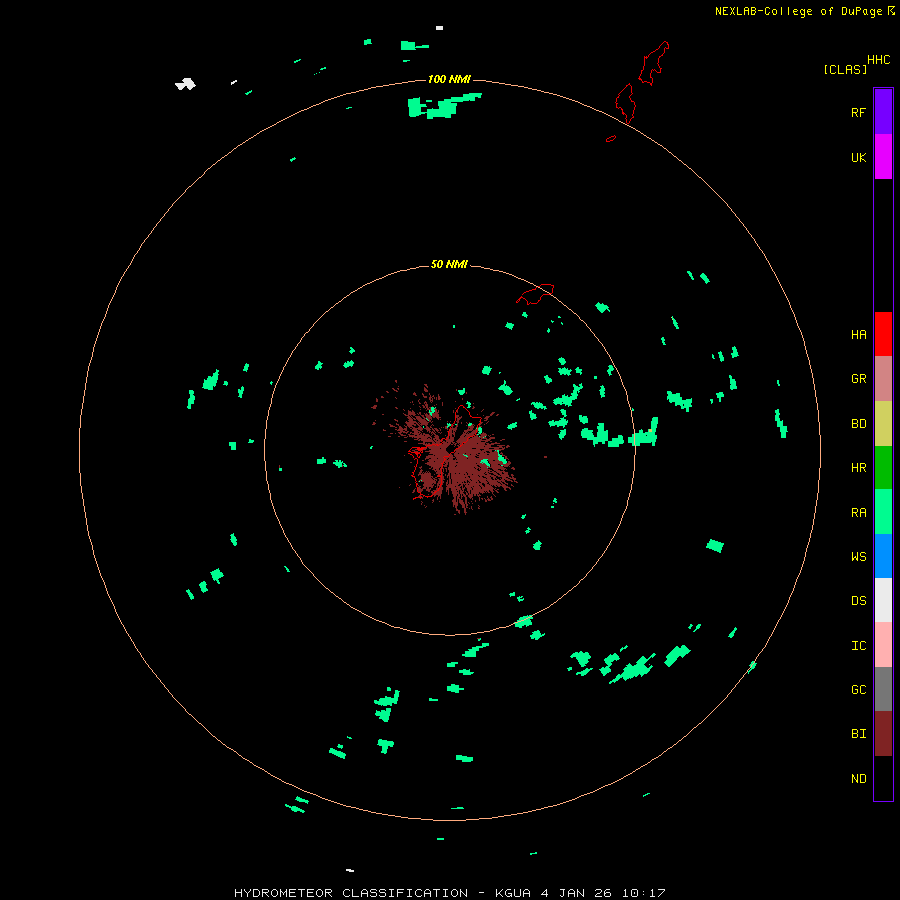Select the white DS legend swatch
The height and width of the screenshot is (900, 900).
883,600
